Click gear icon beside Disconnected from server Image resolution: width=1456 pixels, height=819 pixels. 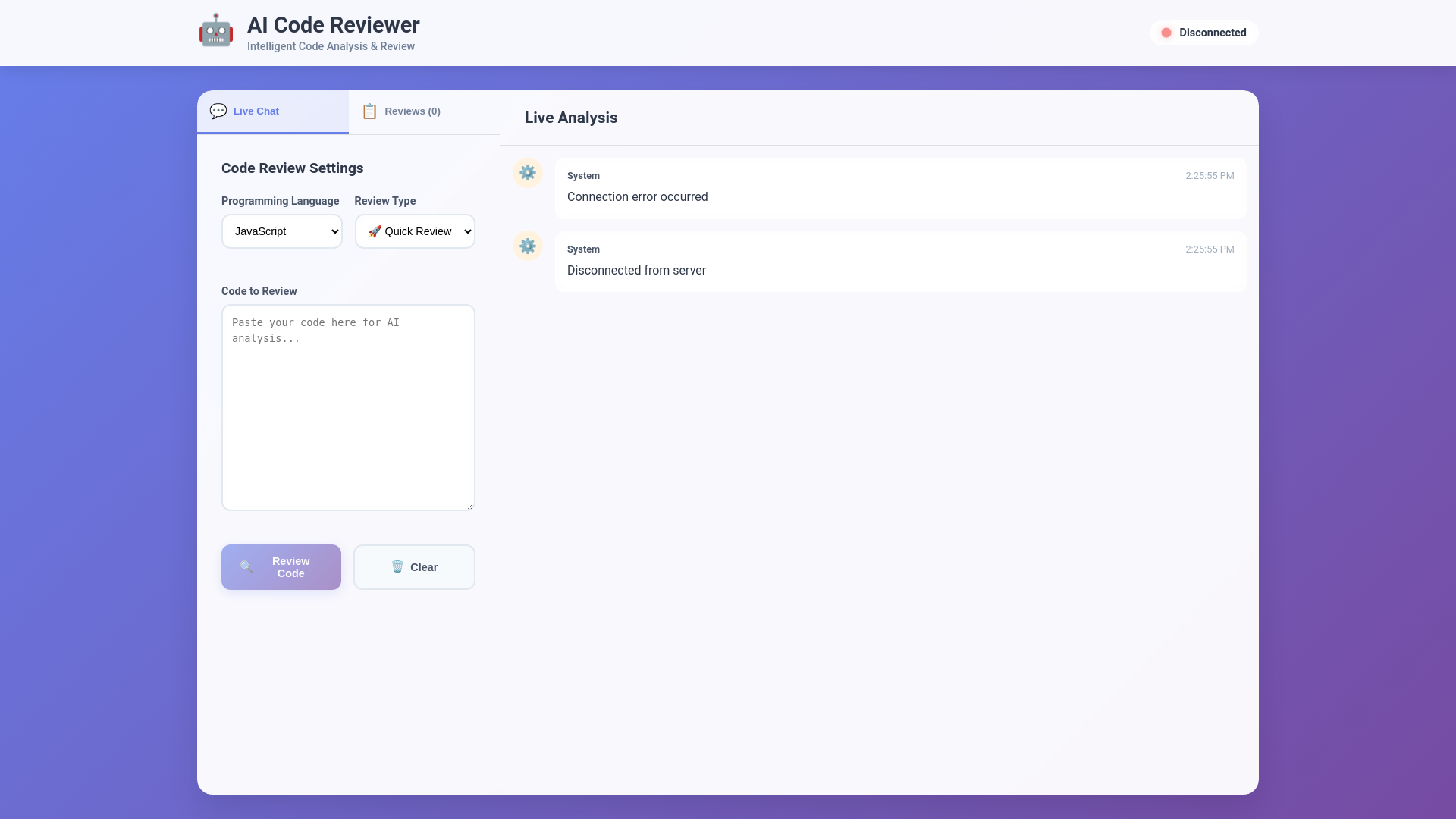(x=528, y=246)
